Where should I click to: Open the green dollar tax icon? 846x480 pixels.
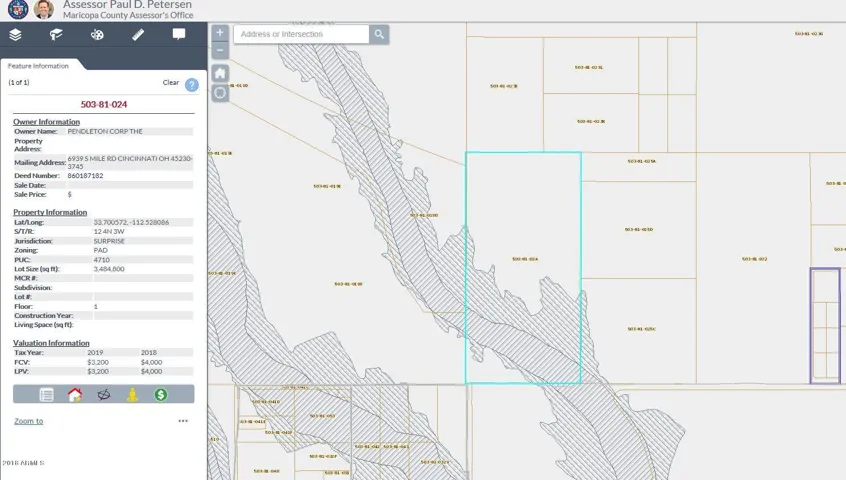[x=161, y=395]
